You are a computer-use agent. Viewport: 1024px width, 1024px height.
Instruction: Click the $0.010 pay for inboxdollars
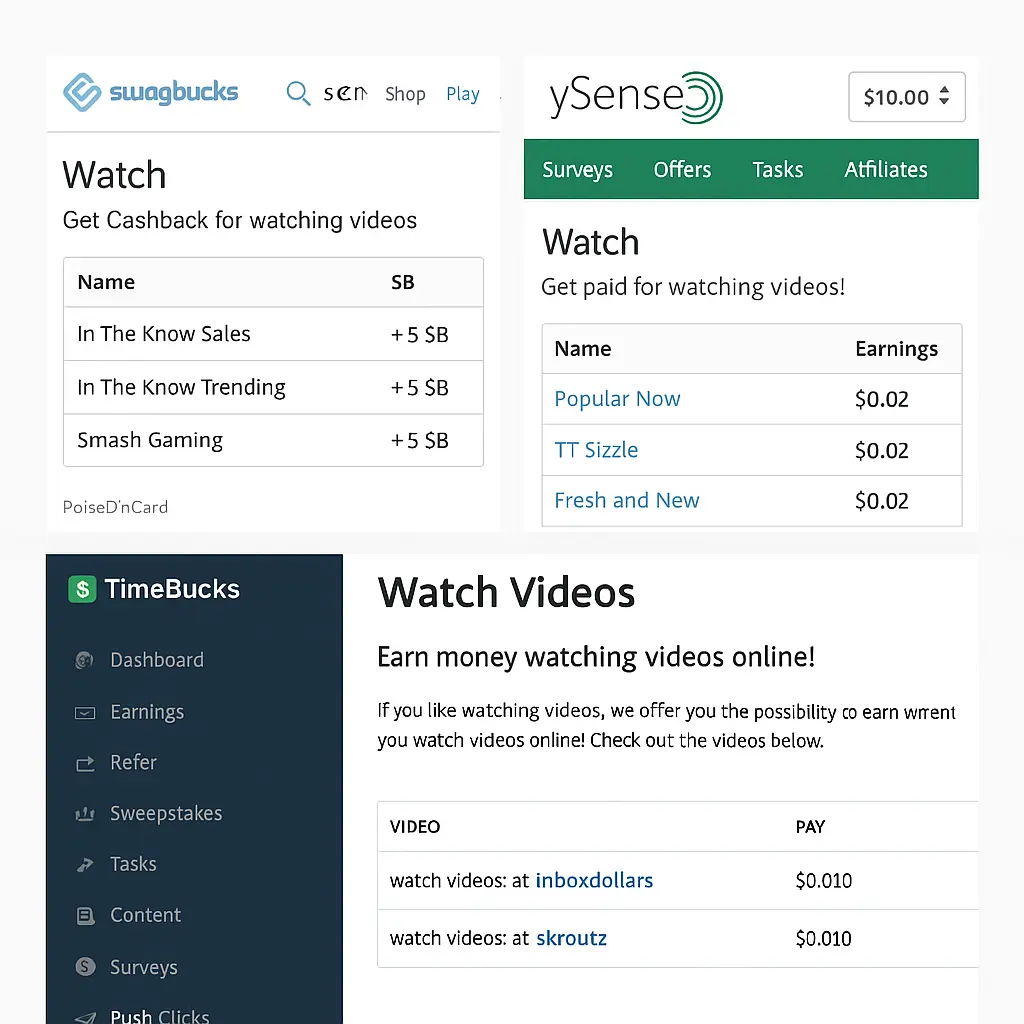[x=824, y=881]
